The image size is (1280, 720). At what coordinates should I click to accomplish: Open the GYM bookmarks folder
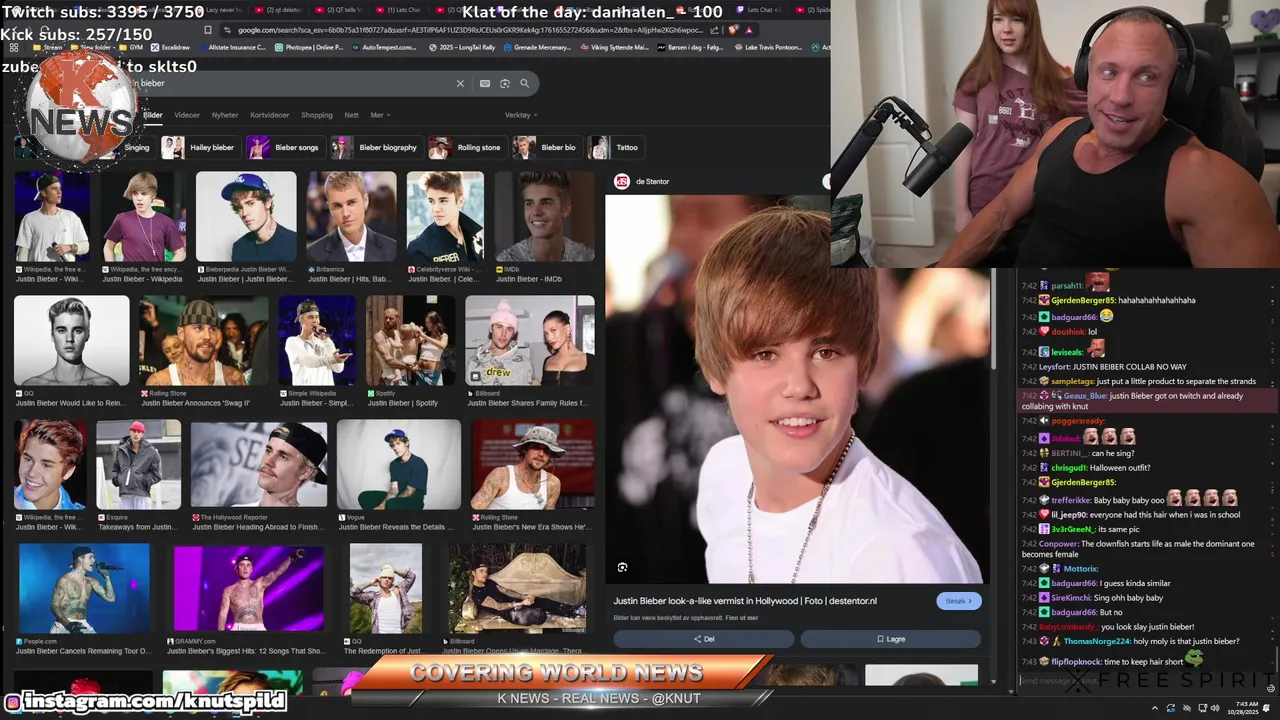(132, 47)
